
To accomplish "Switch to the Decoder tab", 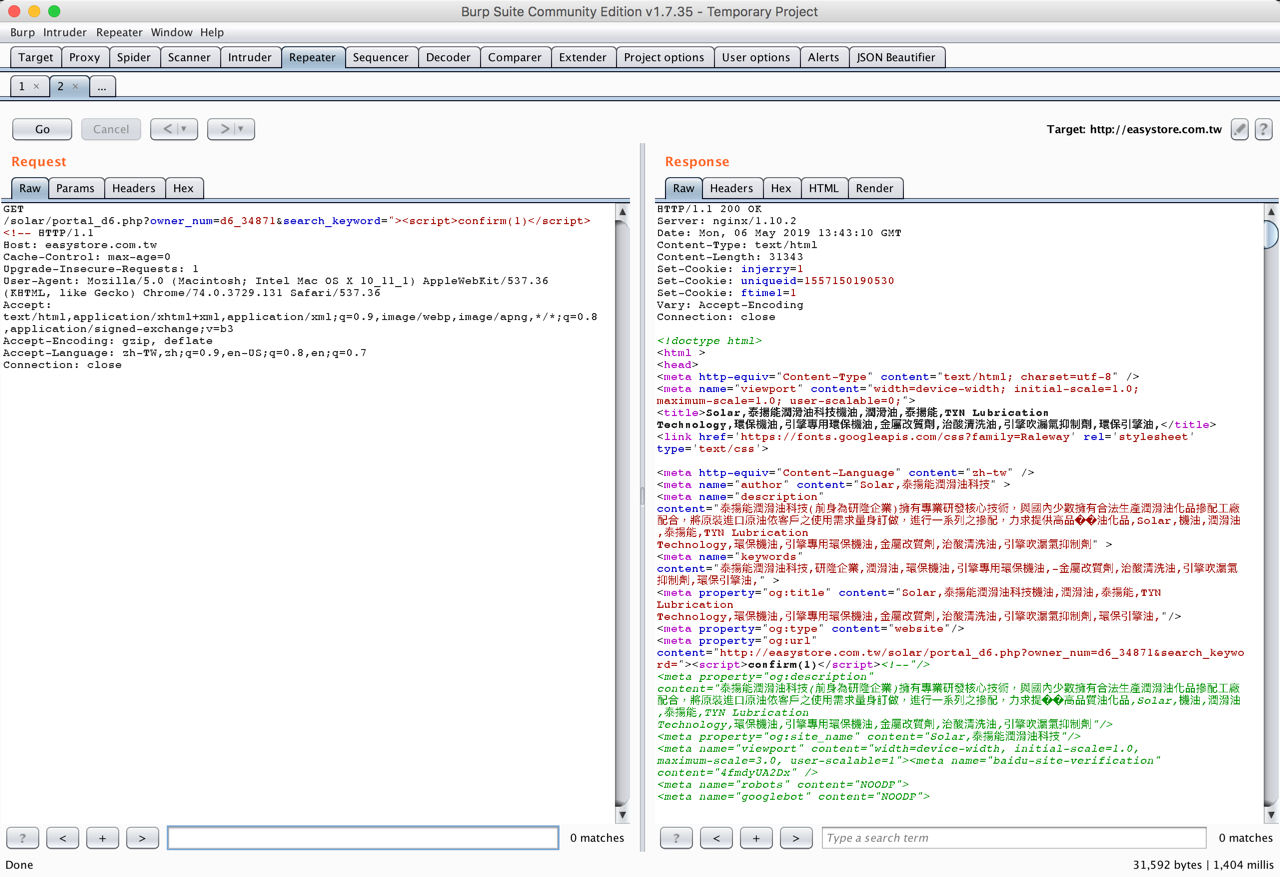I will (448, 58).
